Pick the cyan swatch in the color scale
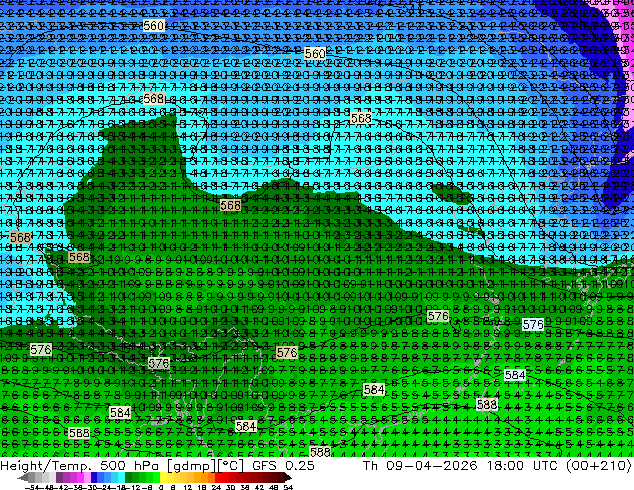The image size is (634, 490). click(121, 477)
